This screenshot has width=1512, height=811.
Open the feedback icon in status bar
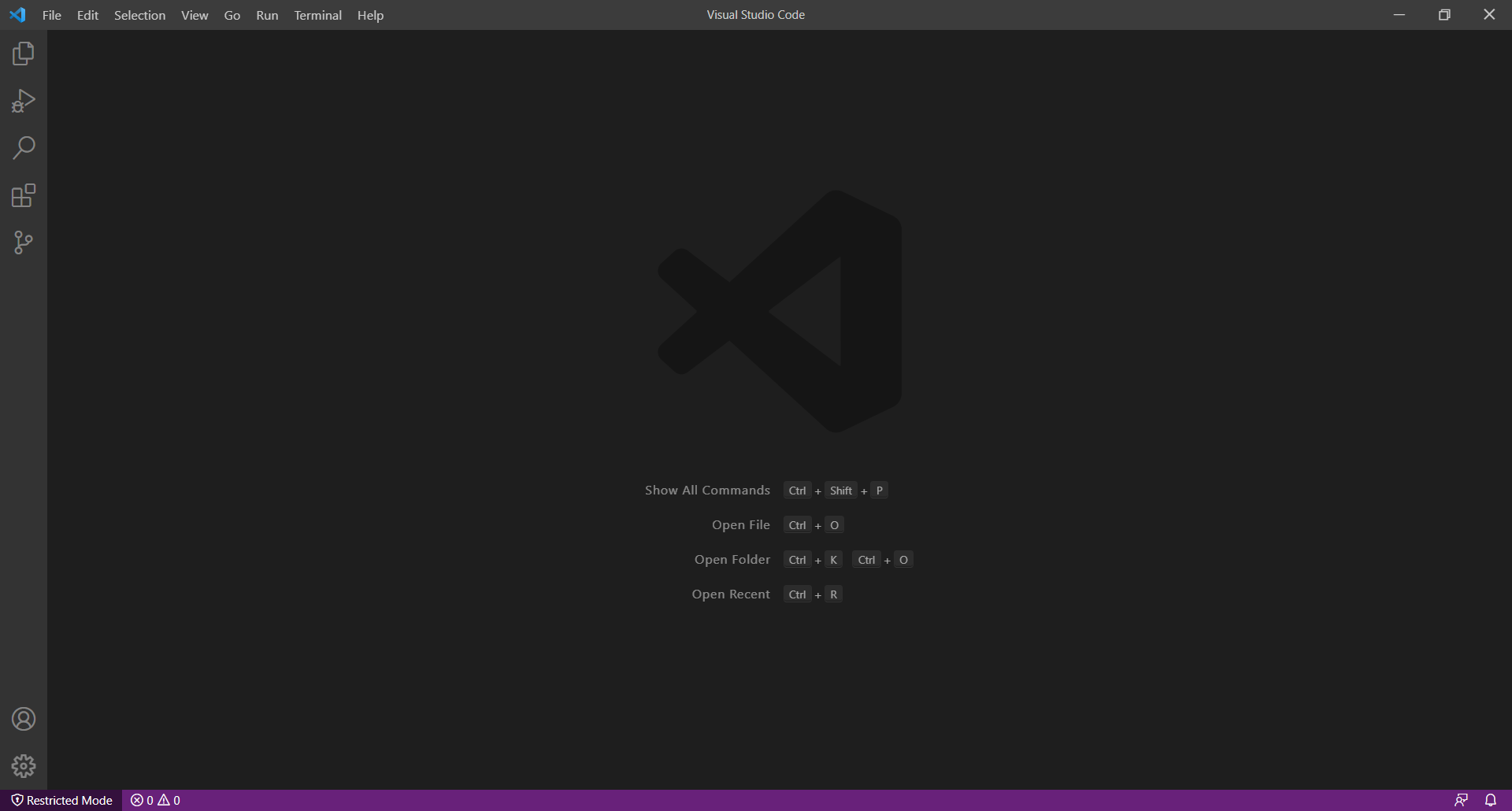[1461, 800]
